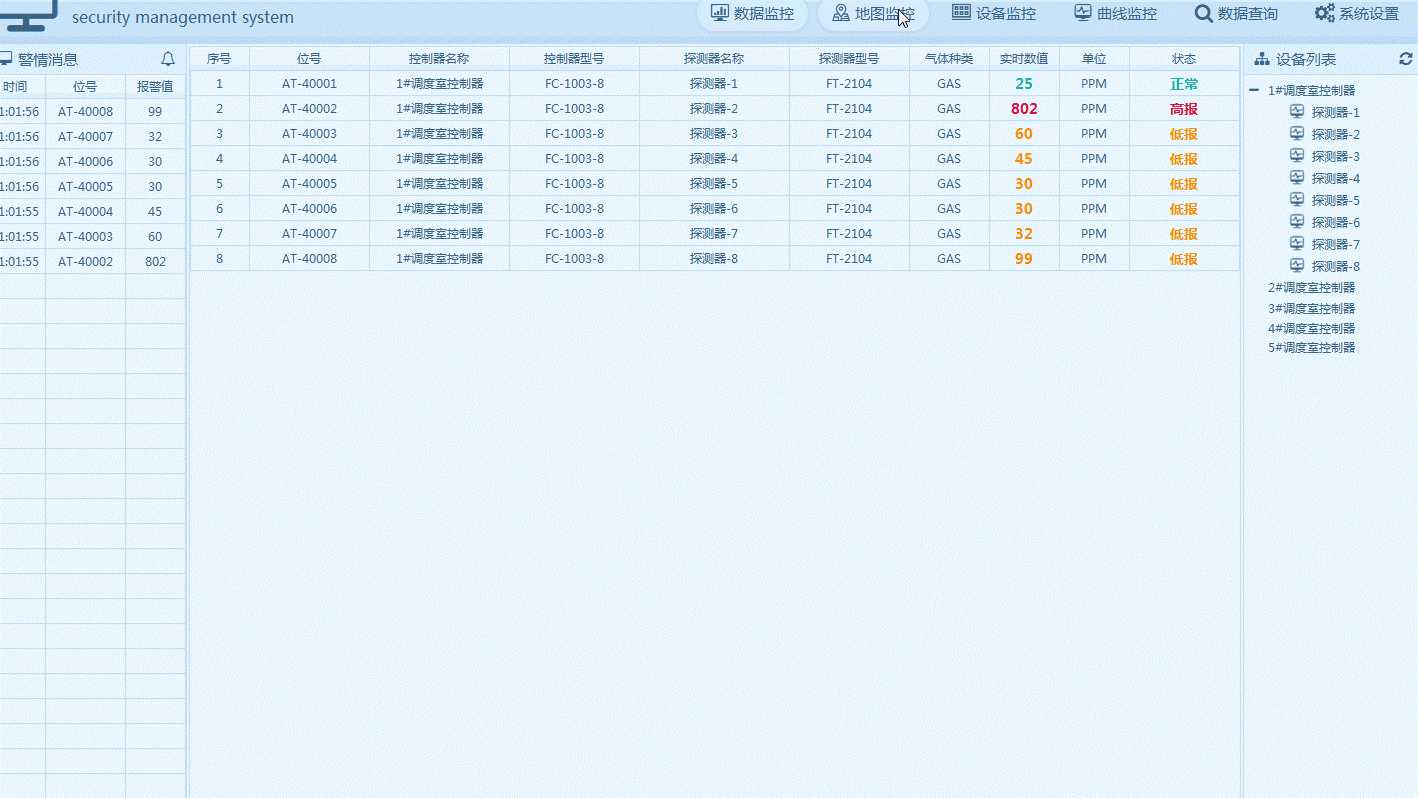
Task: Switch to 地图监控 tab
Action: point(873,14)
